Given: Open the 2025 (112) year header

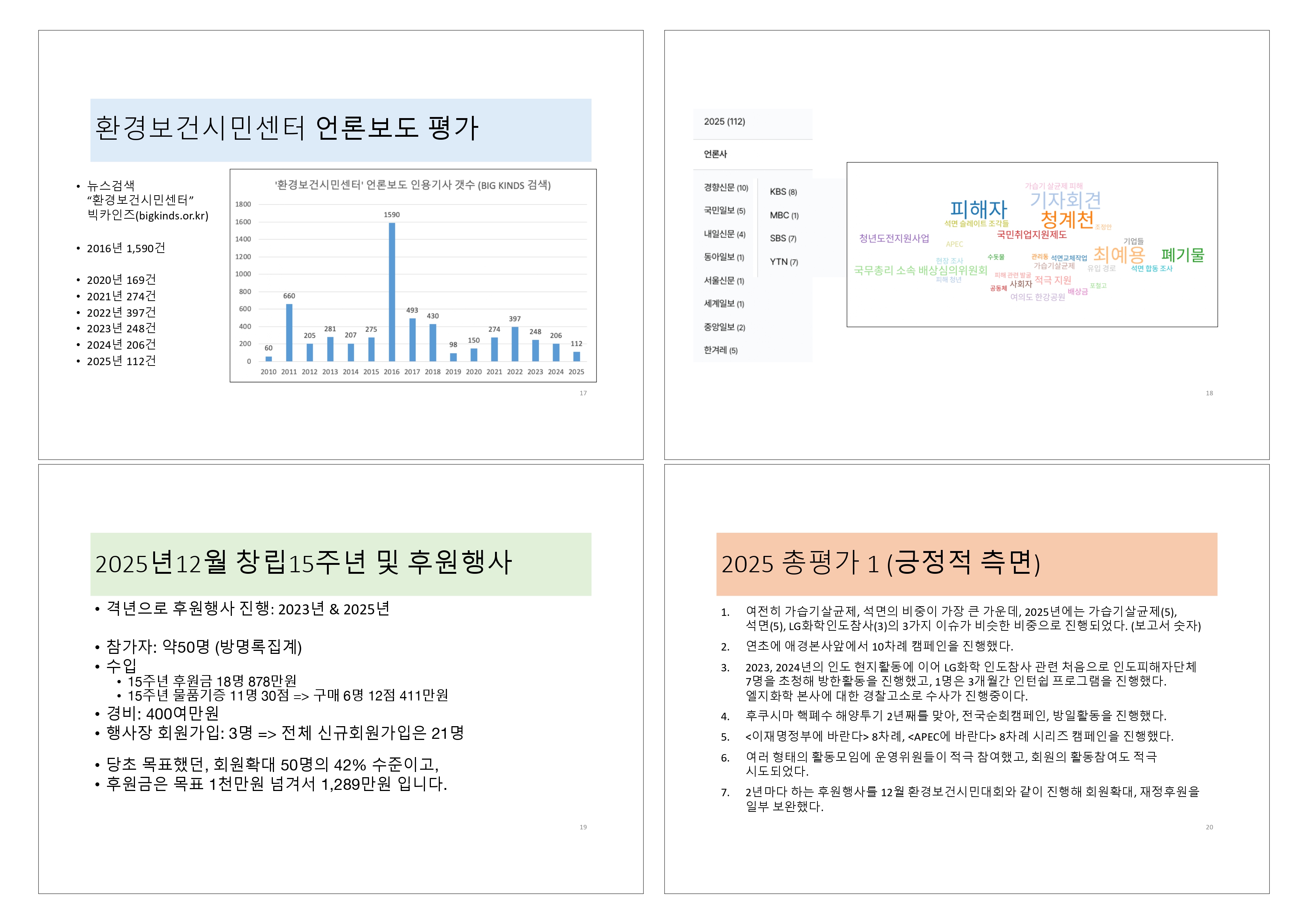Looking at the screenshot, I should (x=724, y=122).
